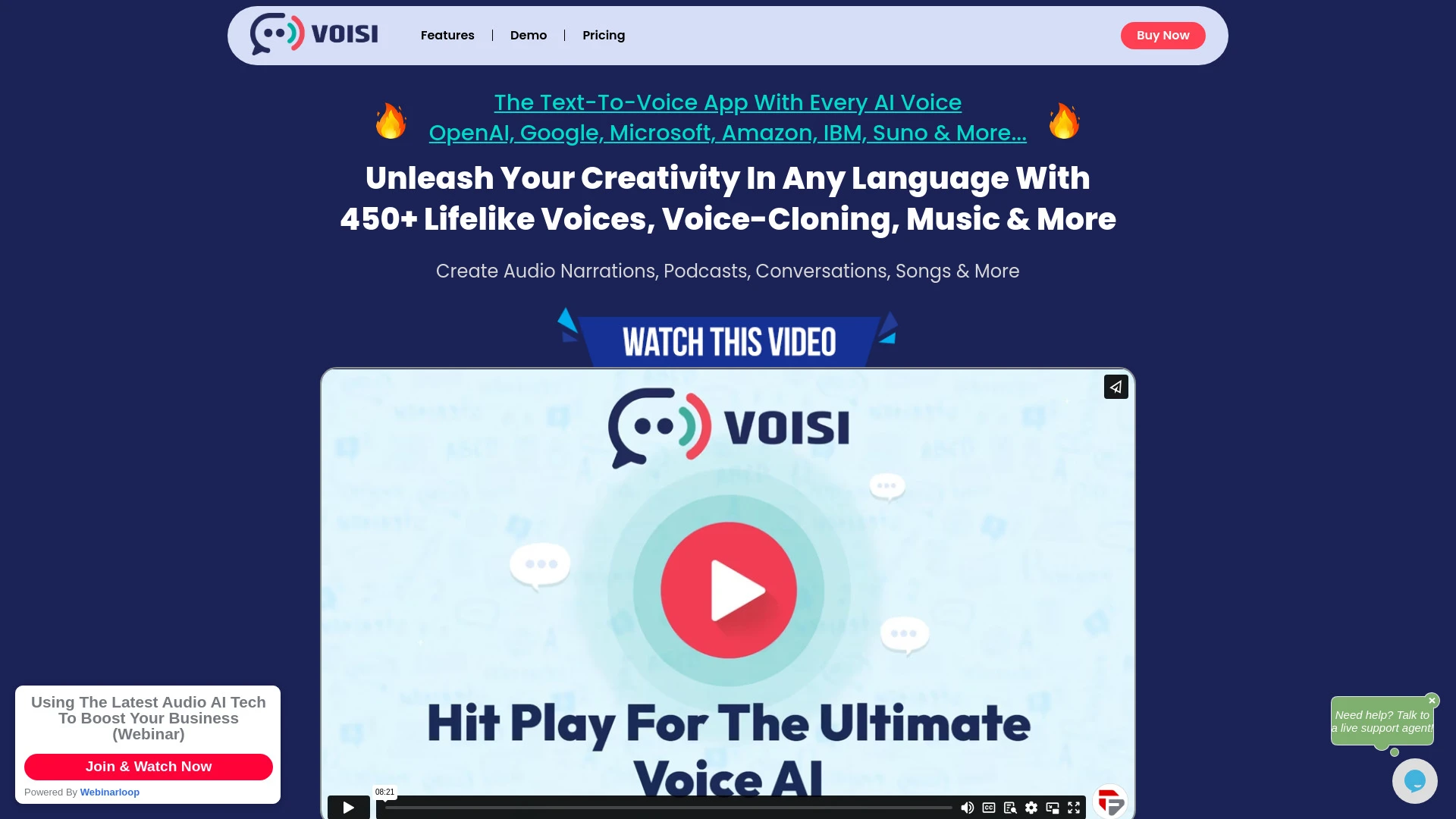Click the volume/mute icon on video
The width and height of the screenshot is (1456, 819).
click(967, 807)
